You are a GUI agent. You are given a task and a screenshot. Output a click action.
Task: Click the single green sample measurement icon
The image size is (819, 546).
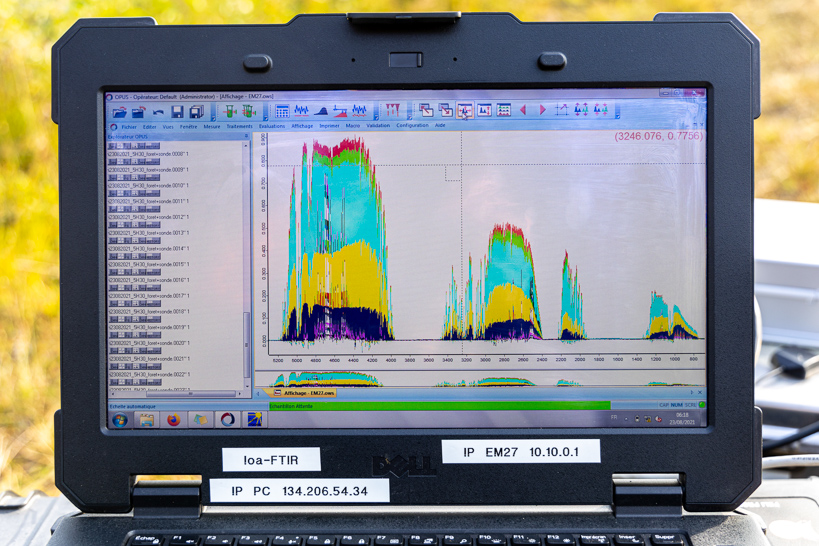[x=230, y=111]
